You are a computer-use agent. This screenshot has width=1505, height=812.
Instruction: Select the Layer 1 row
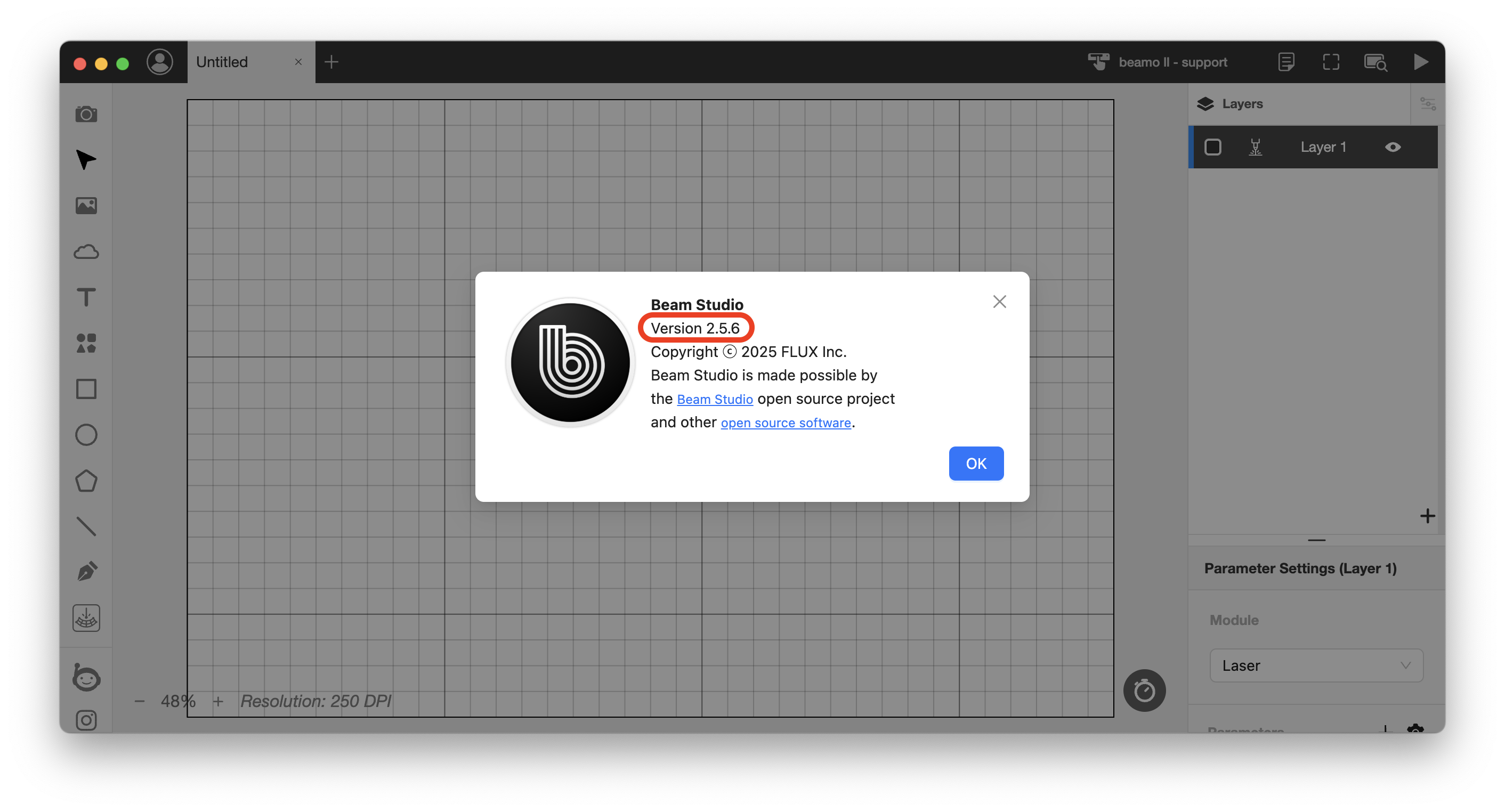pyautogui.click(x=1313, y=147)
